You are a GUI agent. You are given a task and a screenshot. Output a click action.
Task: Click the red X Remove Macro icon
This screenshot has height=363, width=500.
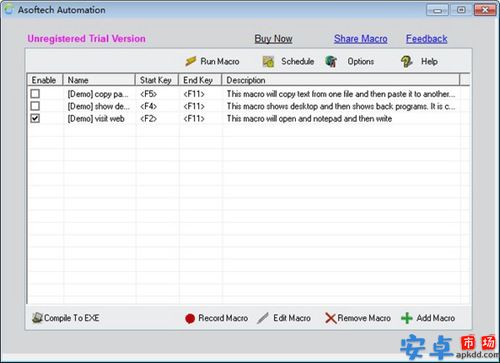tap(330, 318)
